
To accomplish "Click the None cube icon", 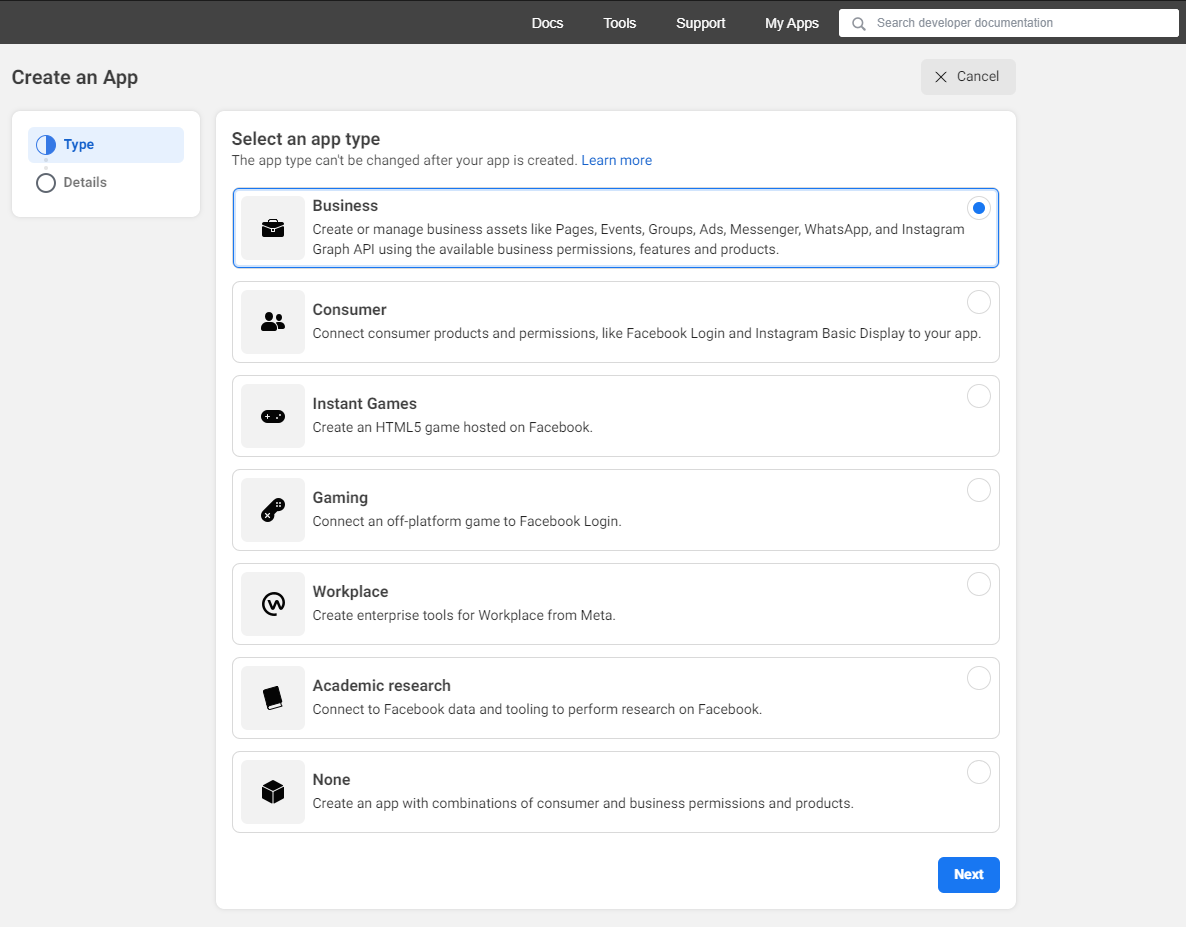I will [272, 792].
